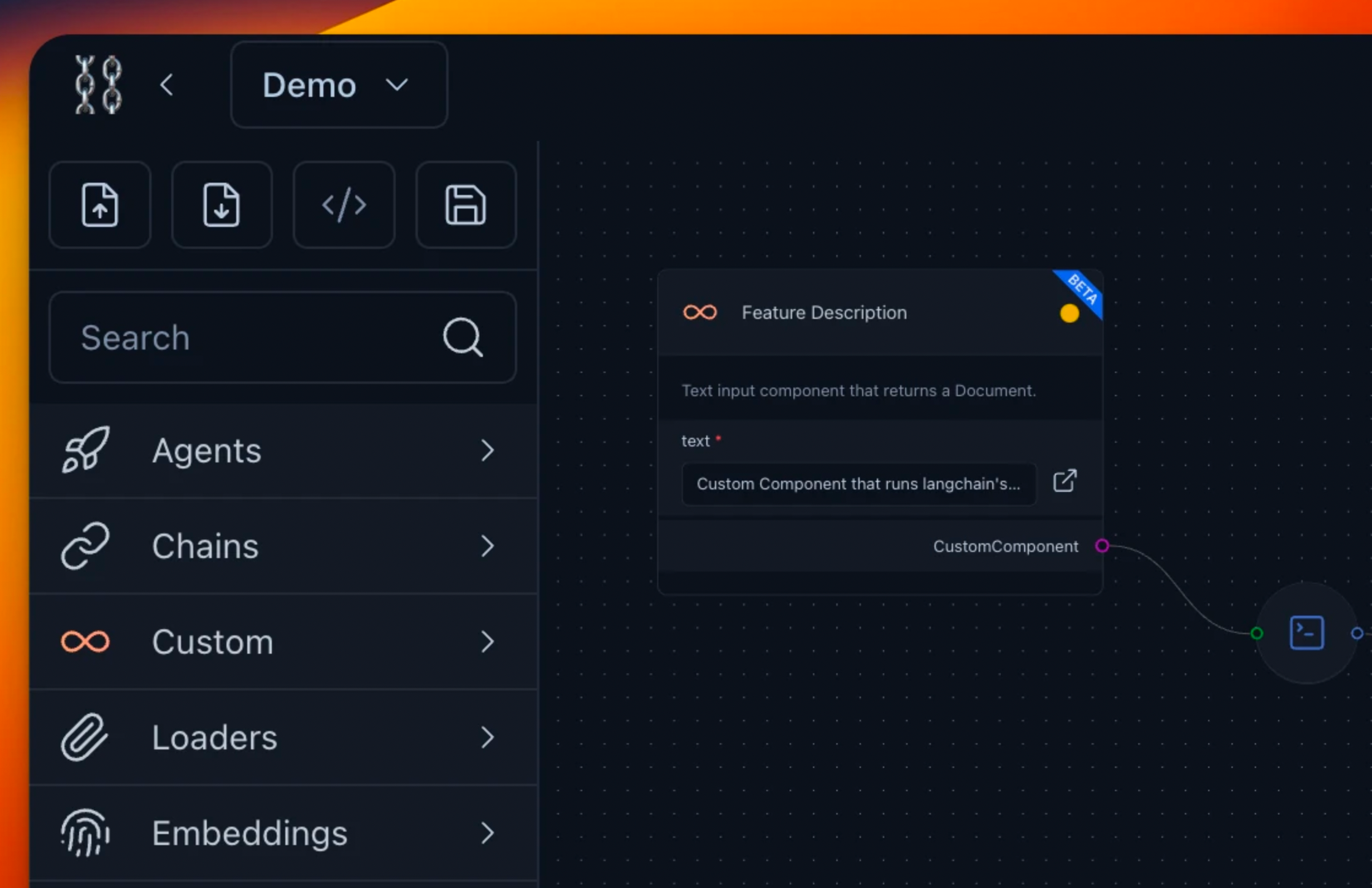Expand the Loaders category
Viewport: 1372px width, 888px height.
pos(282,737)
